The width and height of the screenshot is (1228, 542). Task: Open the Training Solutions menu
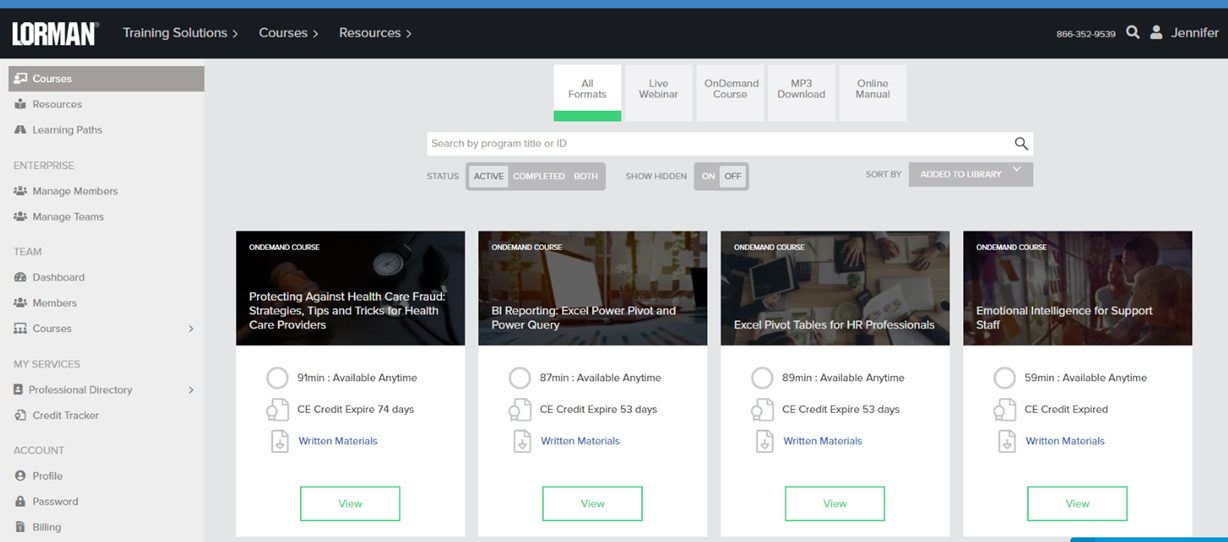tap(180, 33)
